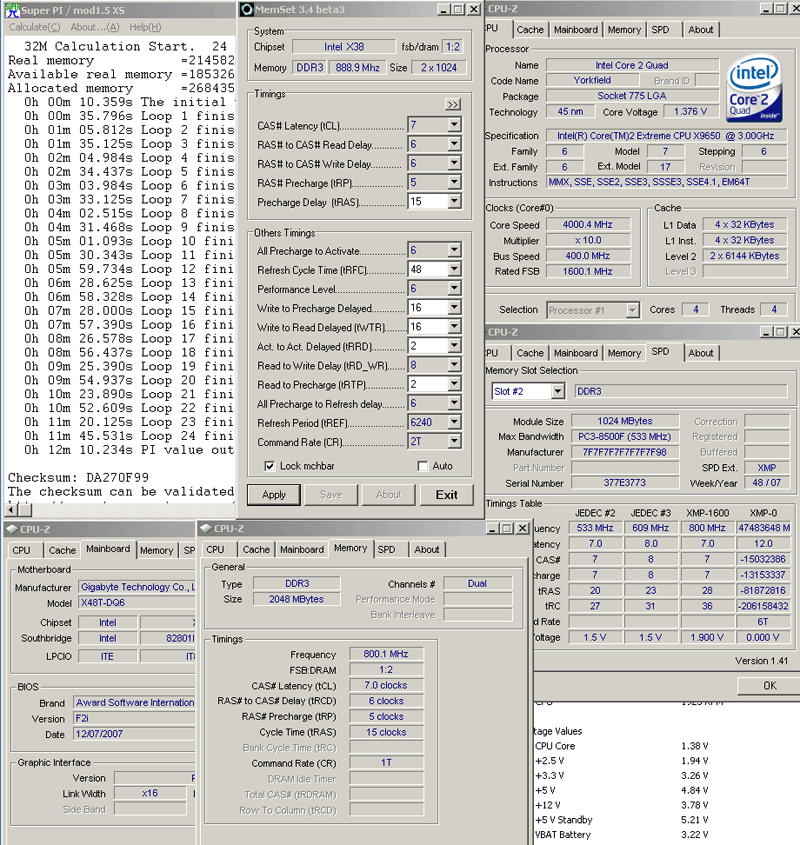
Task: Select Cache tab in the CPU-Z Mainboard window
Action: 63,550
